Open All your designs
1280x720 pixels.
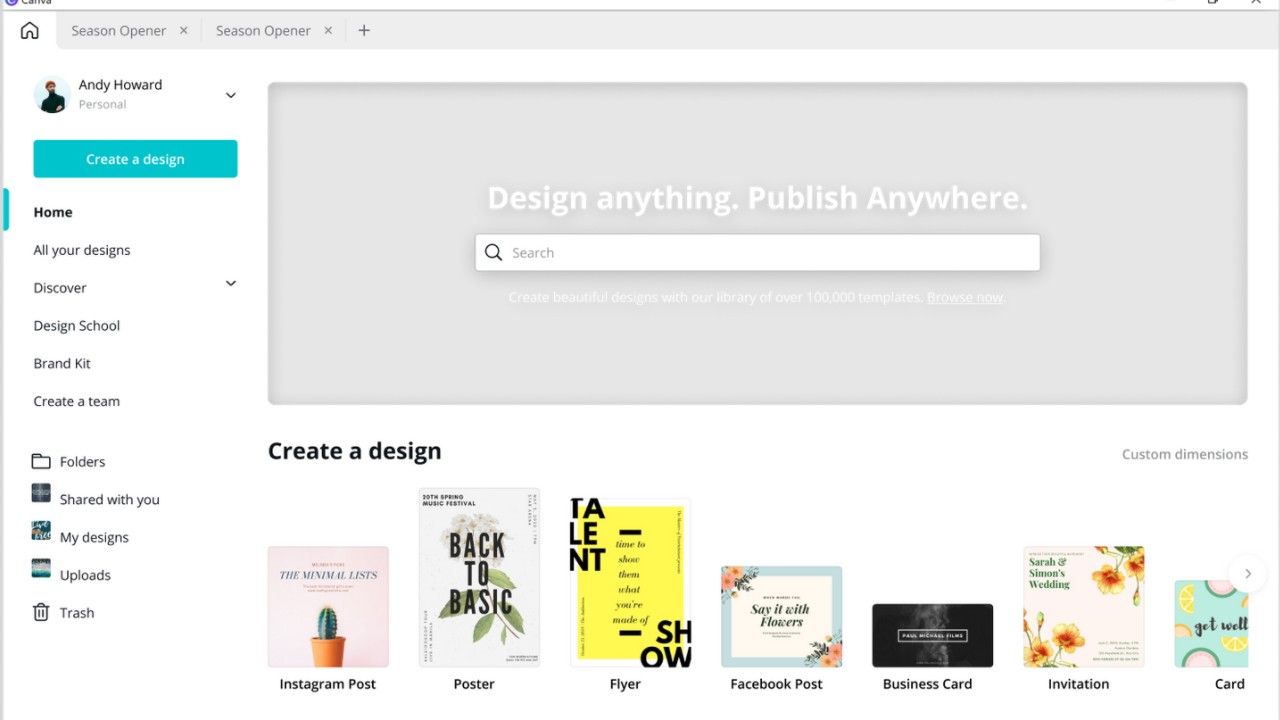click(x=82, y=250)
